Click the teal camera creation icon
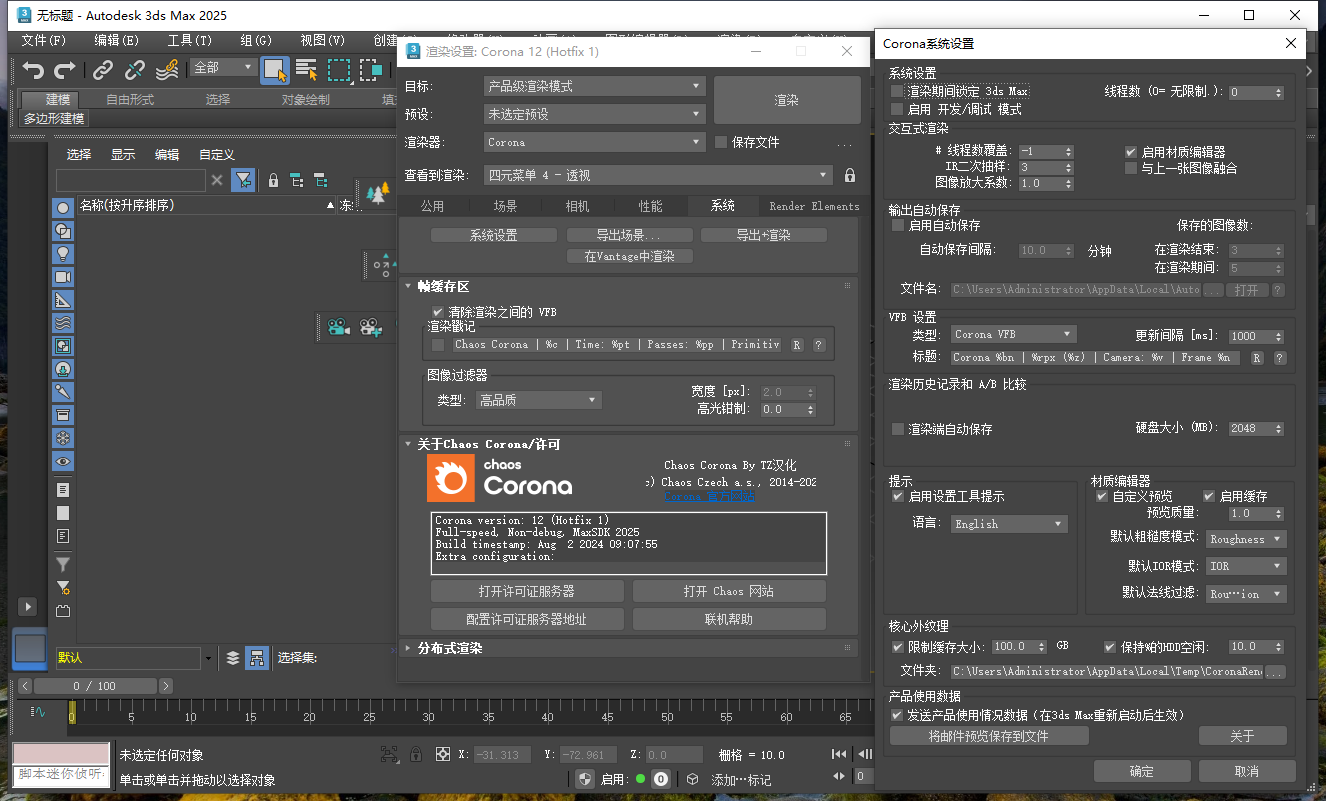1326x801 pixels. [x=338, y=326]
